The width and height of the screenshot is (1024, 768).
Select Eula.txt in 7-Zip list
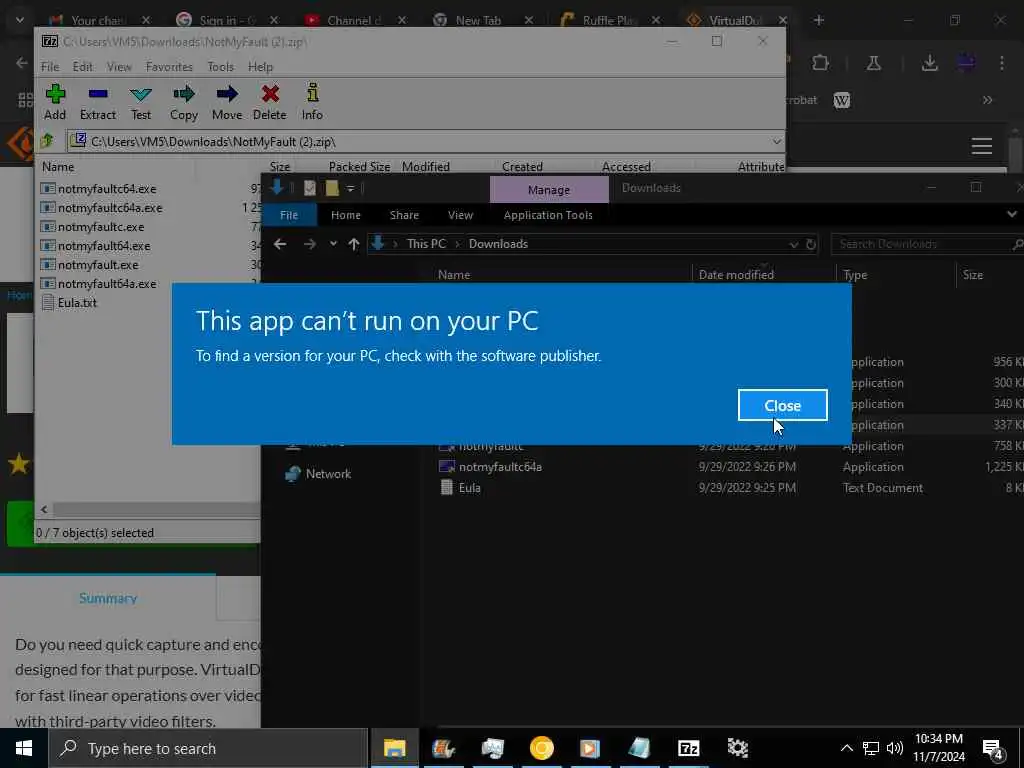(x=77, y=302)
